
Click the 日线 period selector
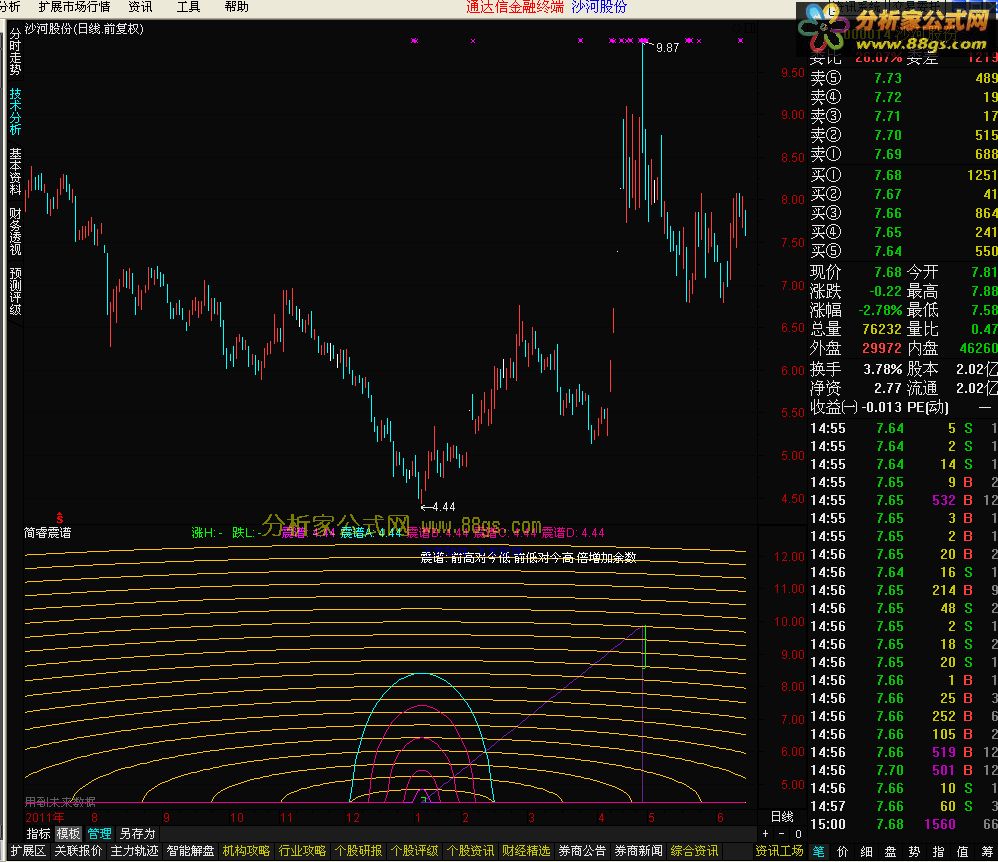click(x=782, y=817)
